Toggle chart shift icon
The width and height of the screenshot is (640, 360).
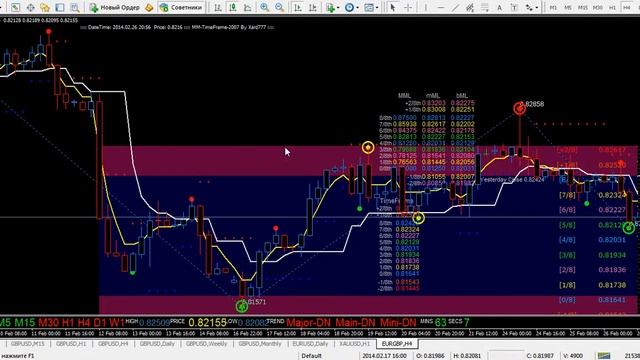click(x=313, y=7)
